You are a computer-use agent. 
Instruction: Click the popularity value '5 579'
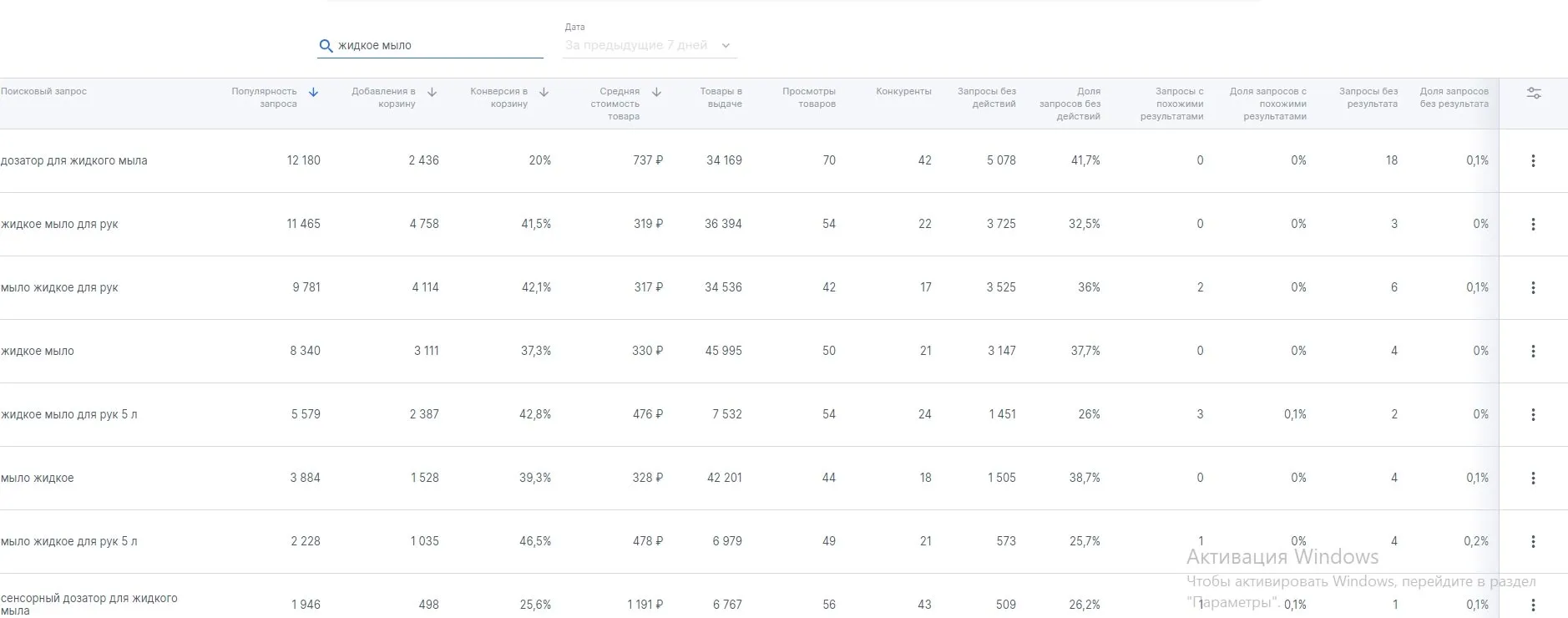coord(306,414)
